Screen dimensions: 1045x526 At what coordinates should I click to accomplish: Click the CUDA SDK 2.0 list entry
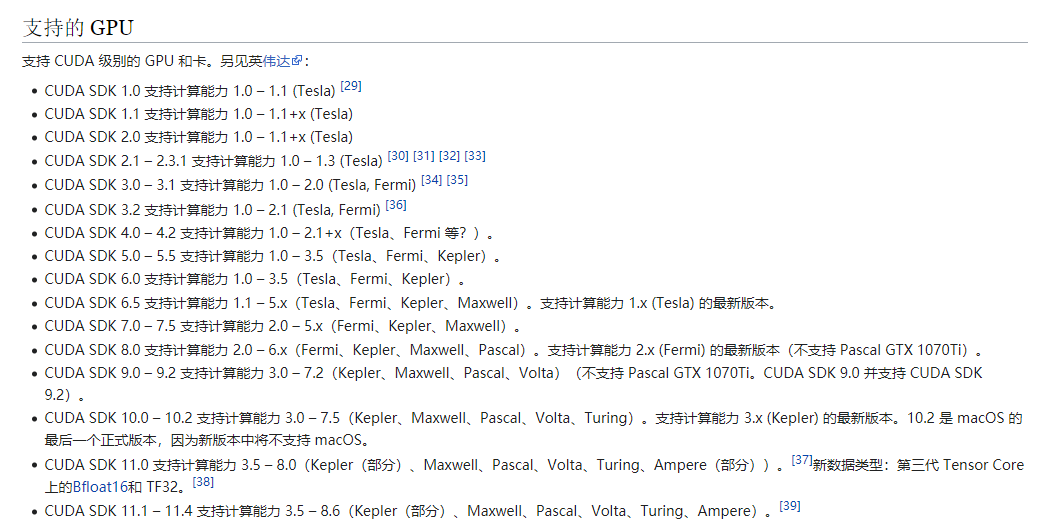pyautogui.click(x=199, y=137)
